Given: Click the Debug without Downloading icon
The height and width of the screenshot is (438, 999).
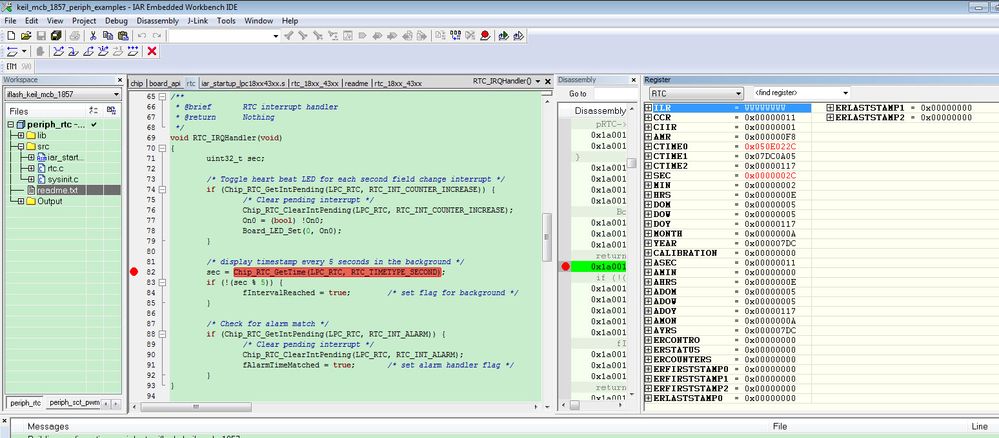Looking at the screenshot, I should click(x=519, y=36).
